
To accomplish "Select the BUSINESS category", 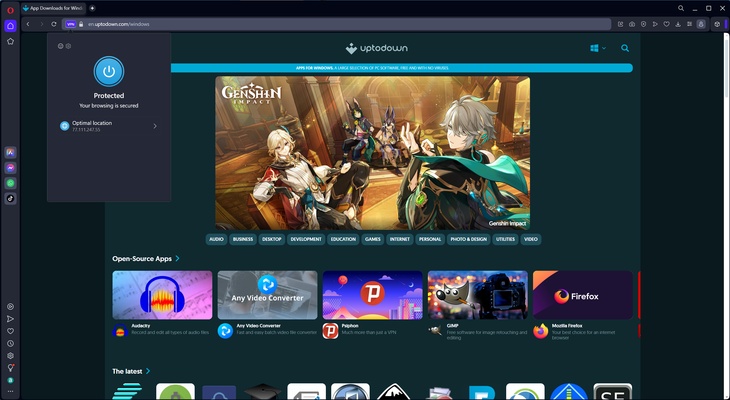I will pos(243,239).
